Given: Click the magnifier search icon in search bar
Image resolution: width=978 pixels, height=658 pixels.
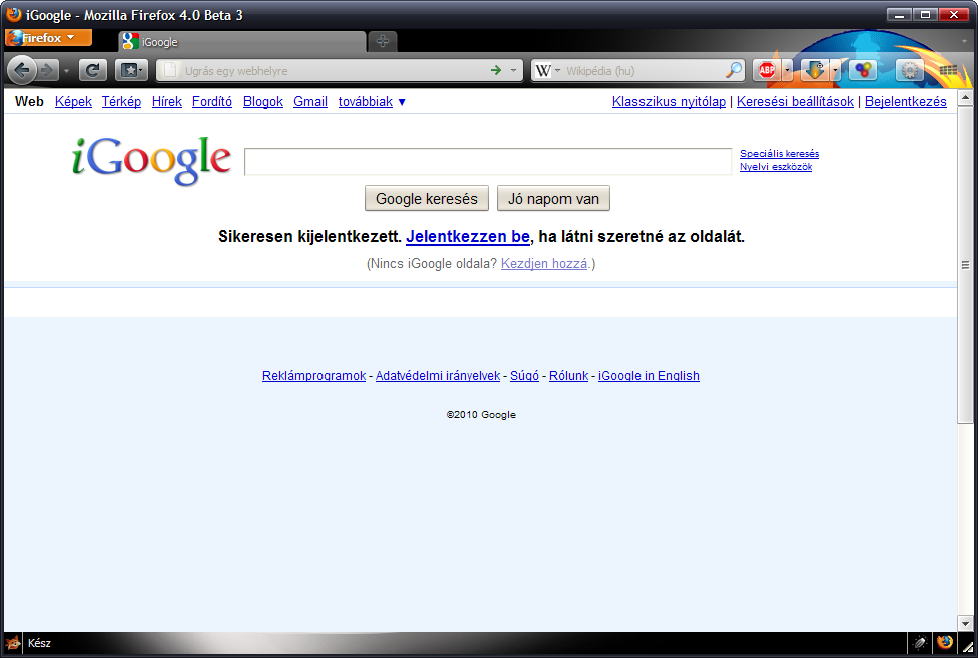Looking at the screenshot, I should (x=735, y=70).
